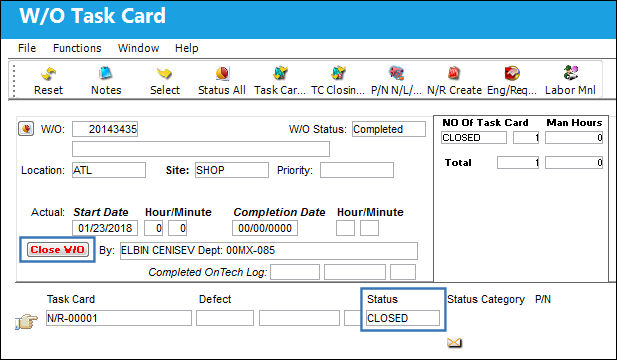This screenshot has width=617, height=360.
Task: Click the CLOSED row task card count field
Action: tap(526, 138)
